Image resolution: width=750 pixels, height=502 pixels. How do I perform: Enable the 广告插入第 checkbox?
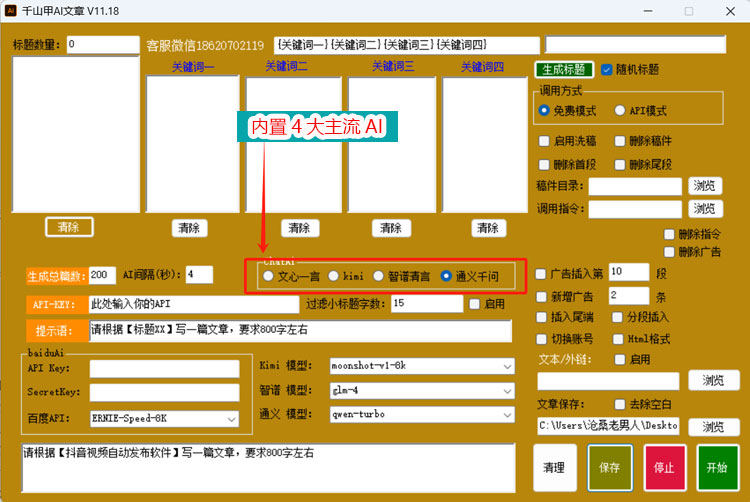click(x=540, y=274)
